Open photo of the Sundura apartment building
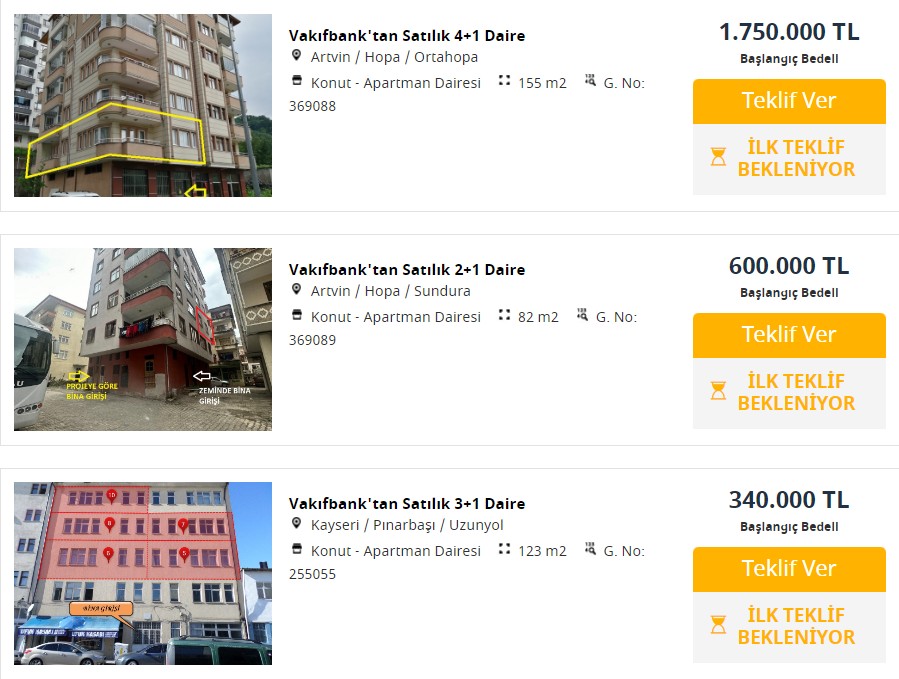 coord(143,339)
